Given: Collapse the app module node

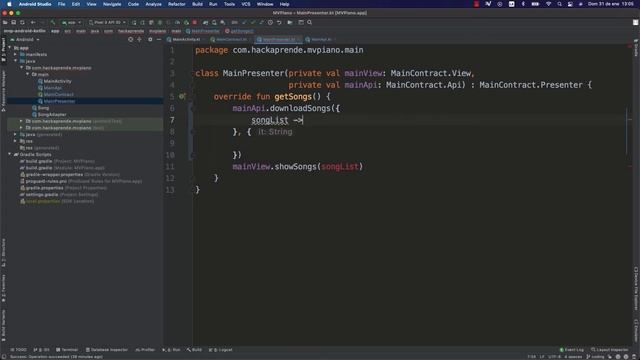Looking at the screenshot, I should point(10,48).
